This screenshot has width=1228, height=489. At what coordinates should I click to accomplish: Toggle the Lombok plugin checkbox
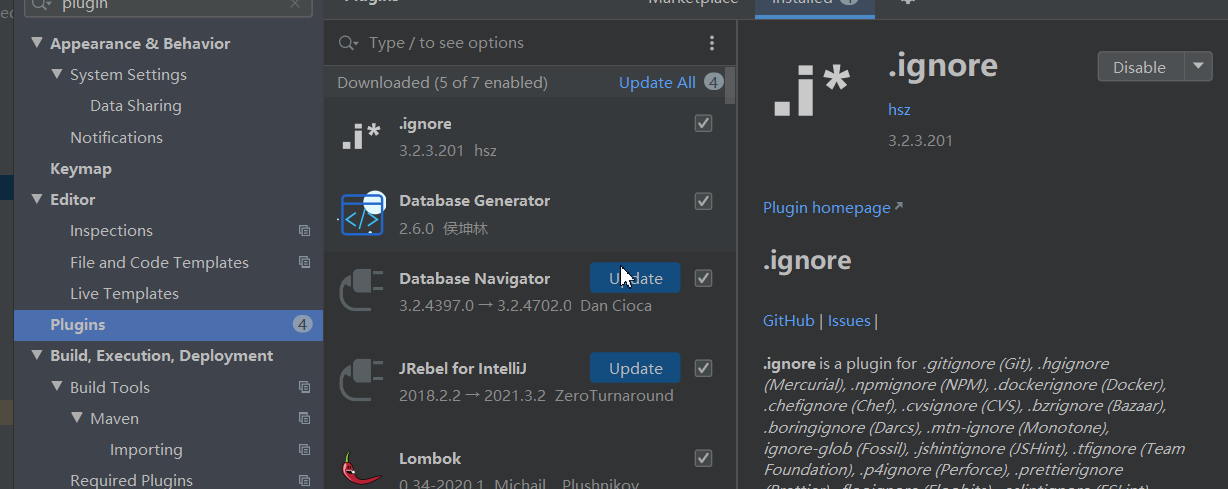point(703,458)
